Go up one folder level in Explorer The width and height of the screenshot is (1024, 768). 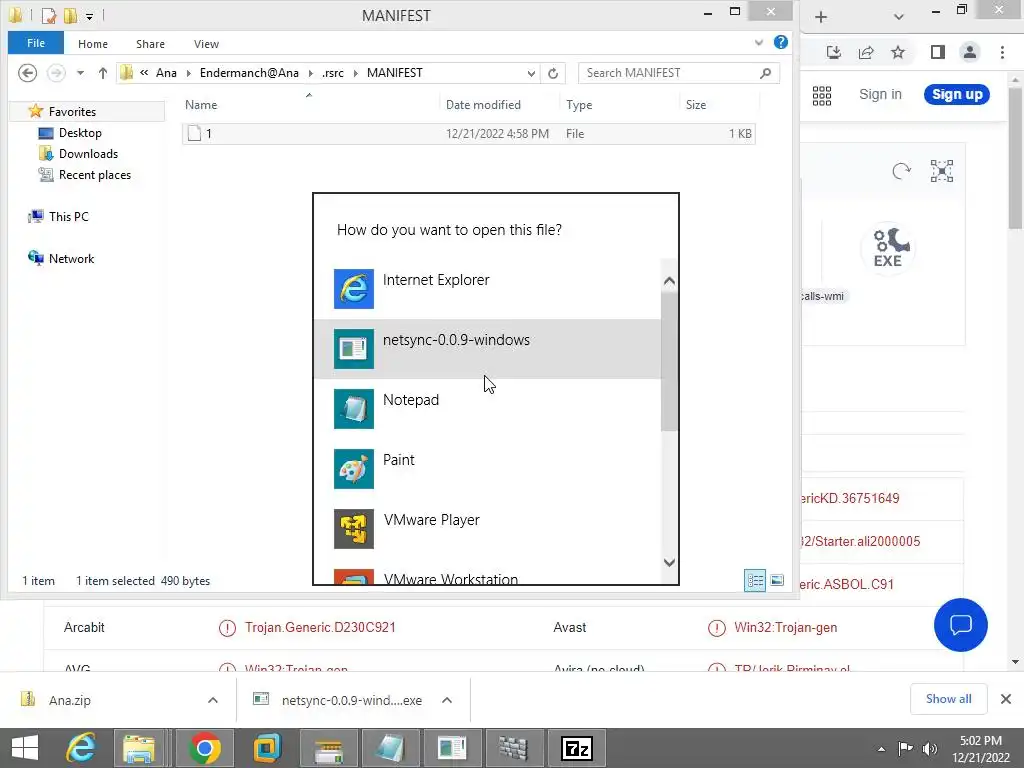(x=103, y=73)
